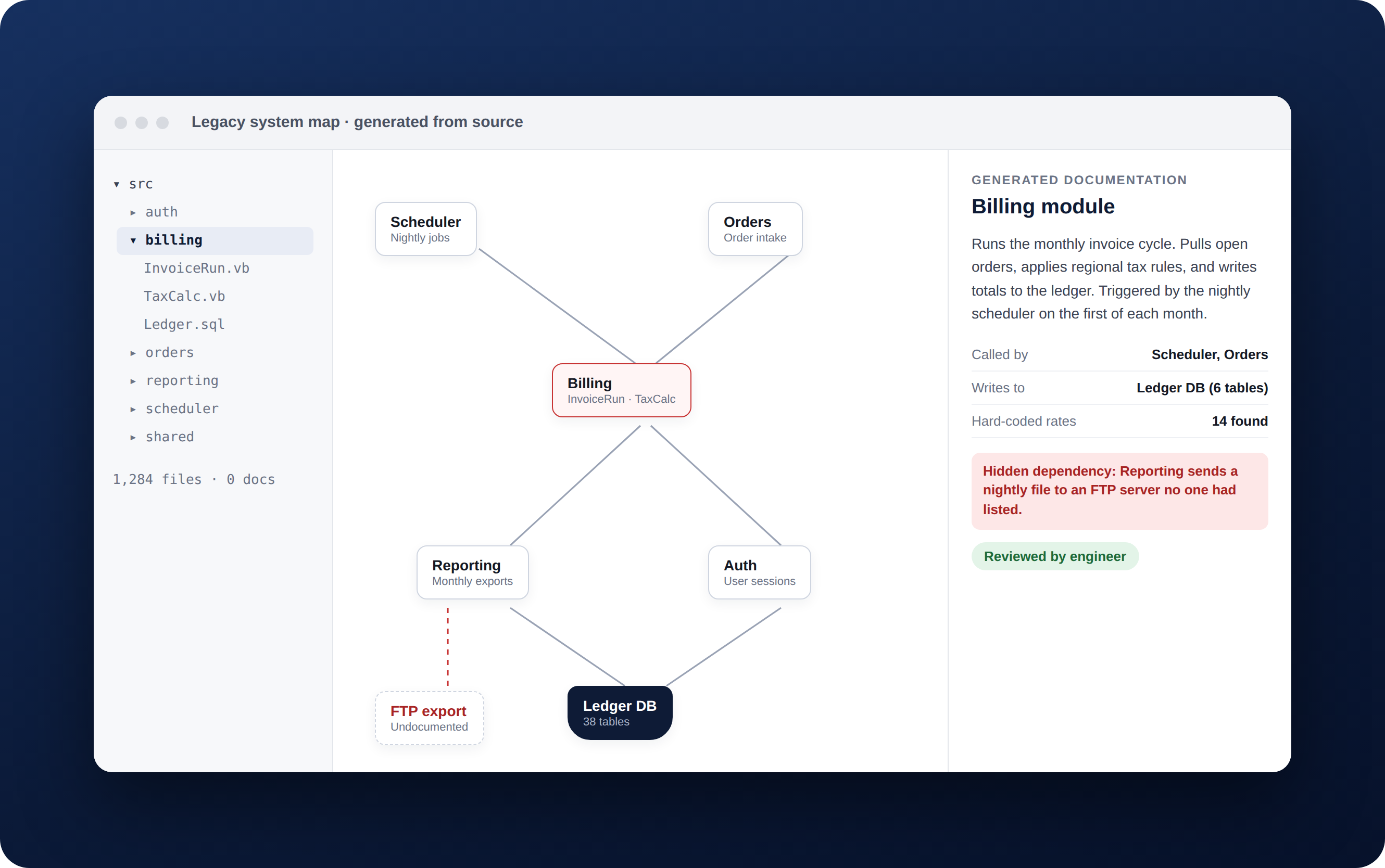
Task: Click the first gray window control dot
Action: coord(121,122)
